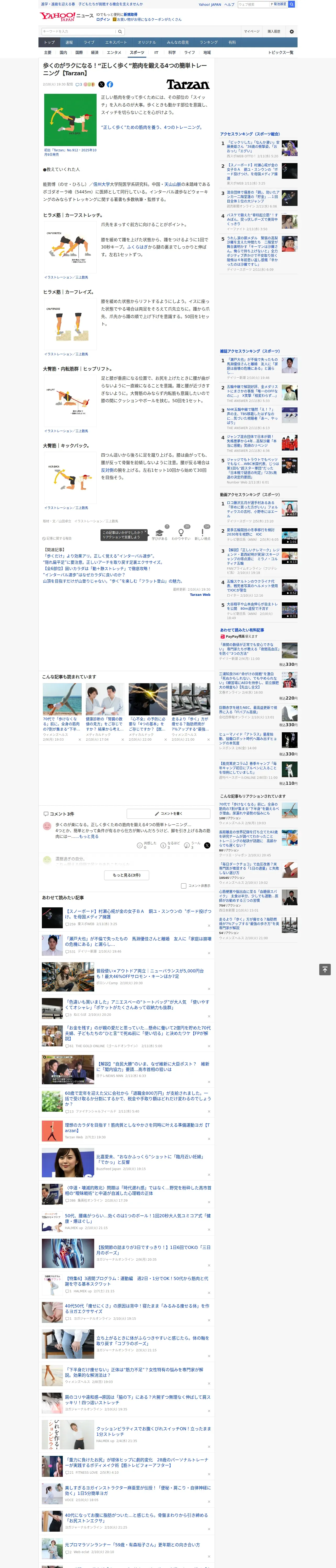Select the 有料 navigation tab
The width and height of the screenshot is (336, 1568).
(x=232, y=43)
